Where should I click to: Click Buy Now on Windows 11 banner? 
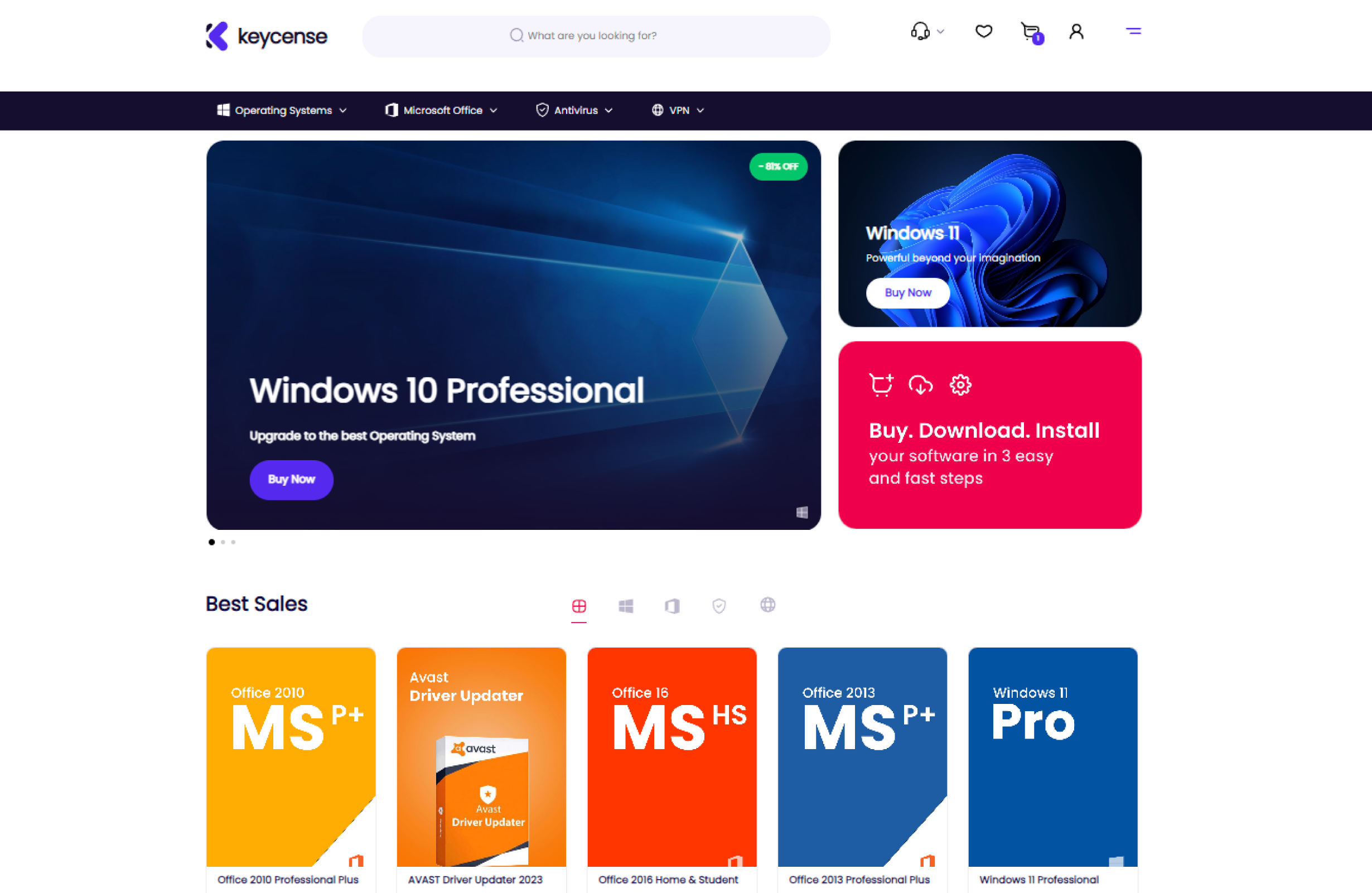pyautogui.click(x=908, y=293)
